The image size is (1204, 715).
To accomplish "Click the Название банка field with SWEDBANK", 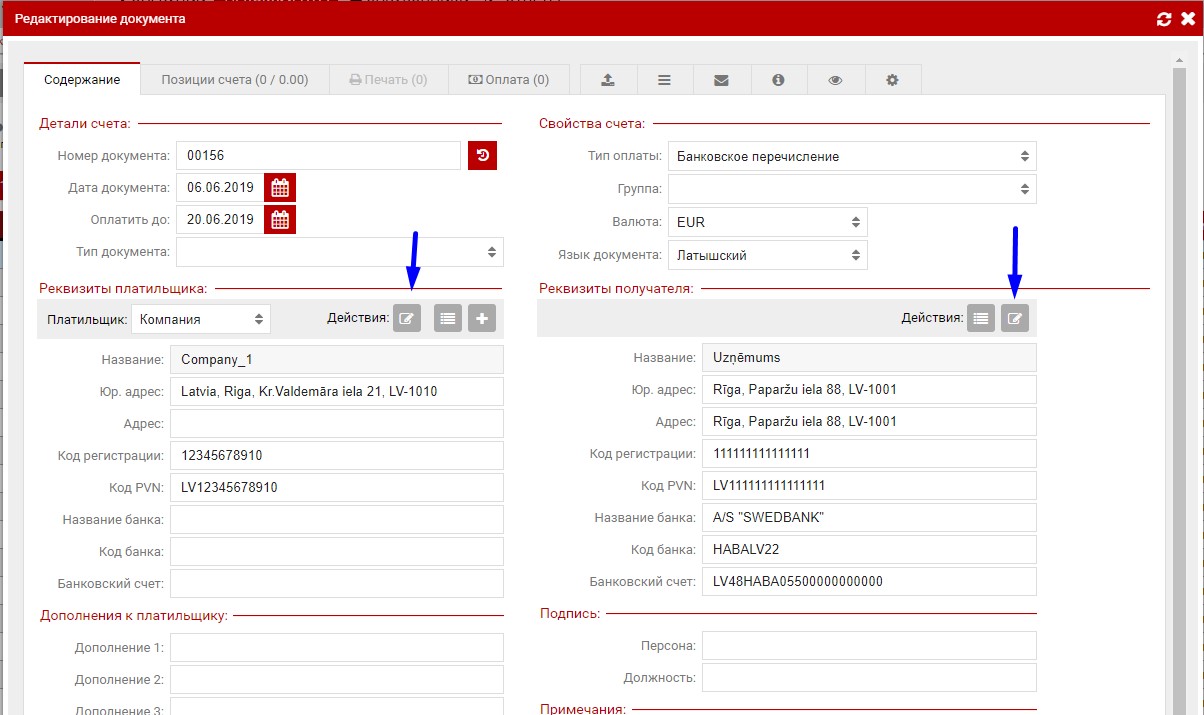I will [x=869, y=518].
